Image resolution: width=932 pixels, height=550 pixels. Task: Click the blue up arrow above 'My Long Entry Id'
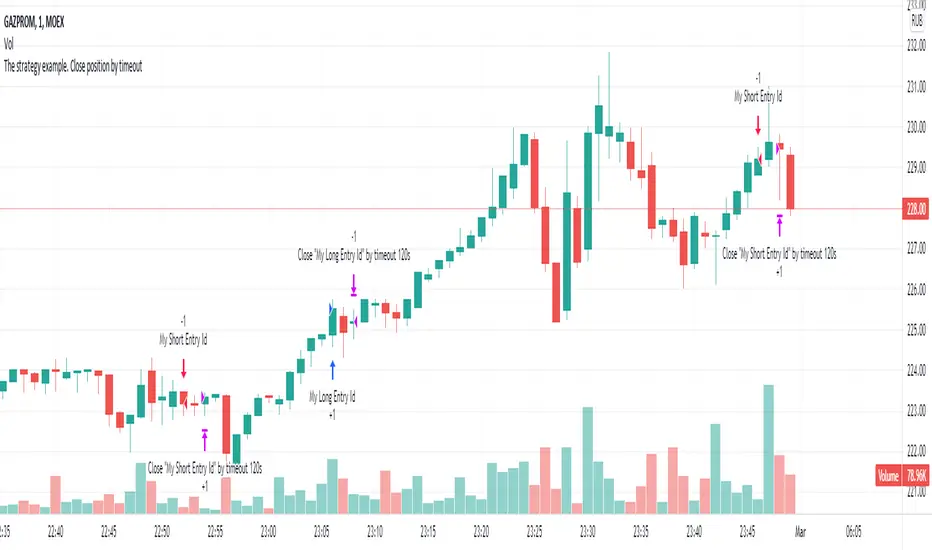[333, 365]
